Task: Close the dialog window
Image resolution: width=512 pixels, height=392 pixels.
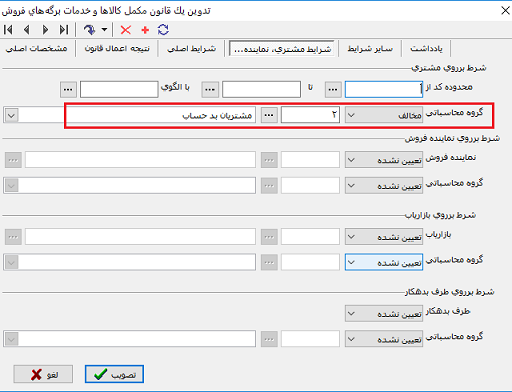Action: pos(505,10)
